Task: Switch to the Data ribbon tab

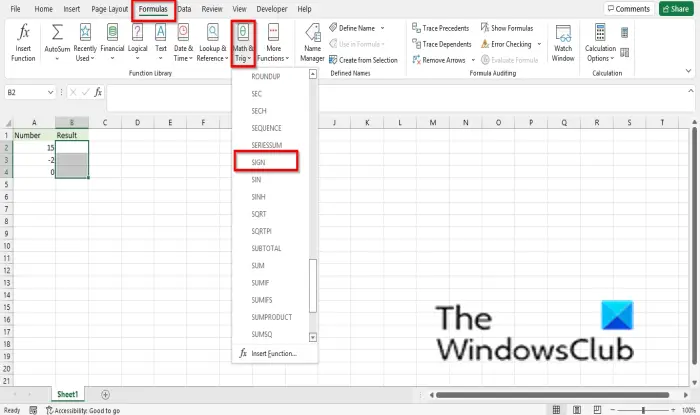Action: (x=184, y=9)
